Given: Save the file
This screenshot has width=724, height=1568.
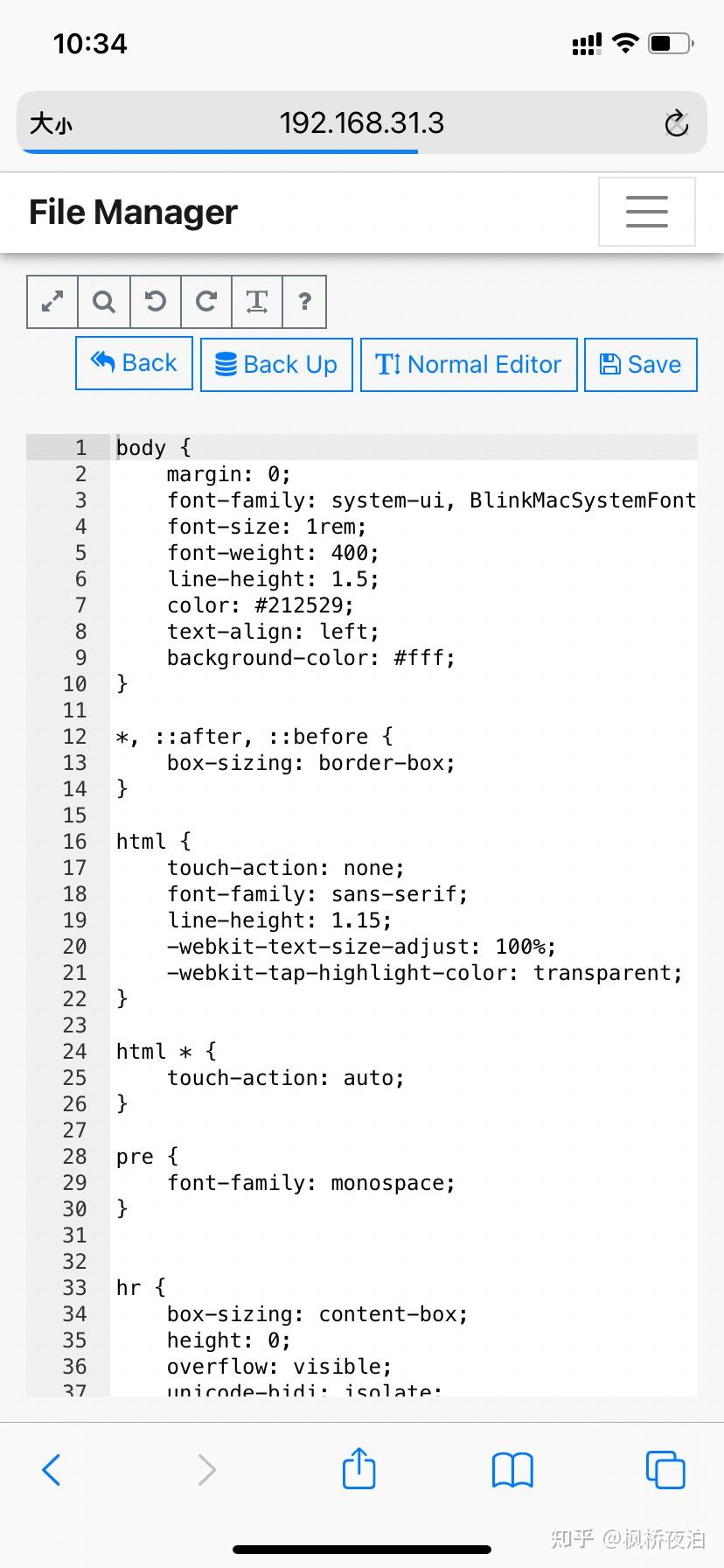Looking at the screenshot, I should 640,364.
